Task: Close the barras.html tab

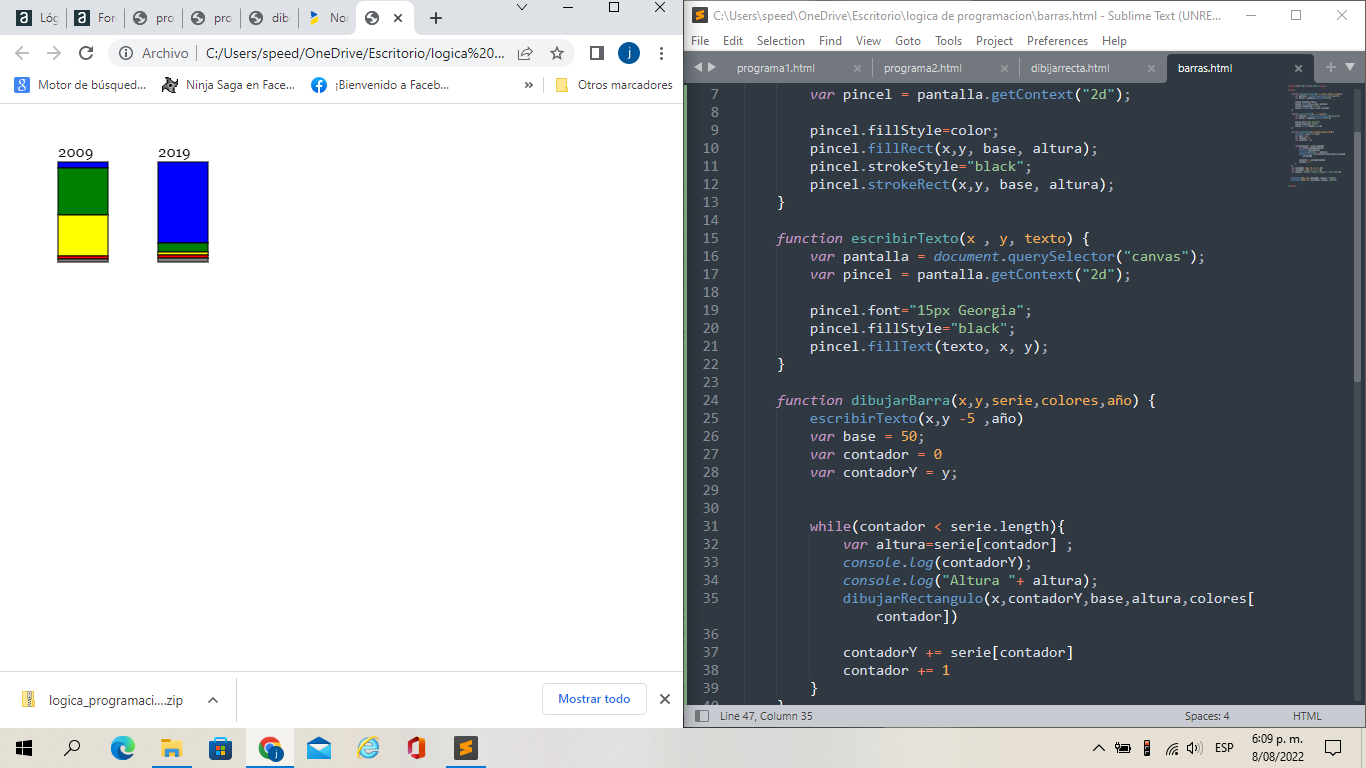Action: [1299, 68]
